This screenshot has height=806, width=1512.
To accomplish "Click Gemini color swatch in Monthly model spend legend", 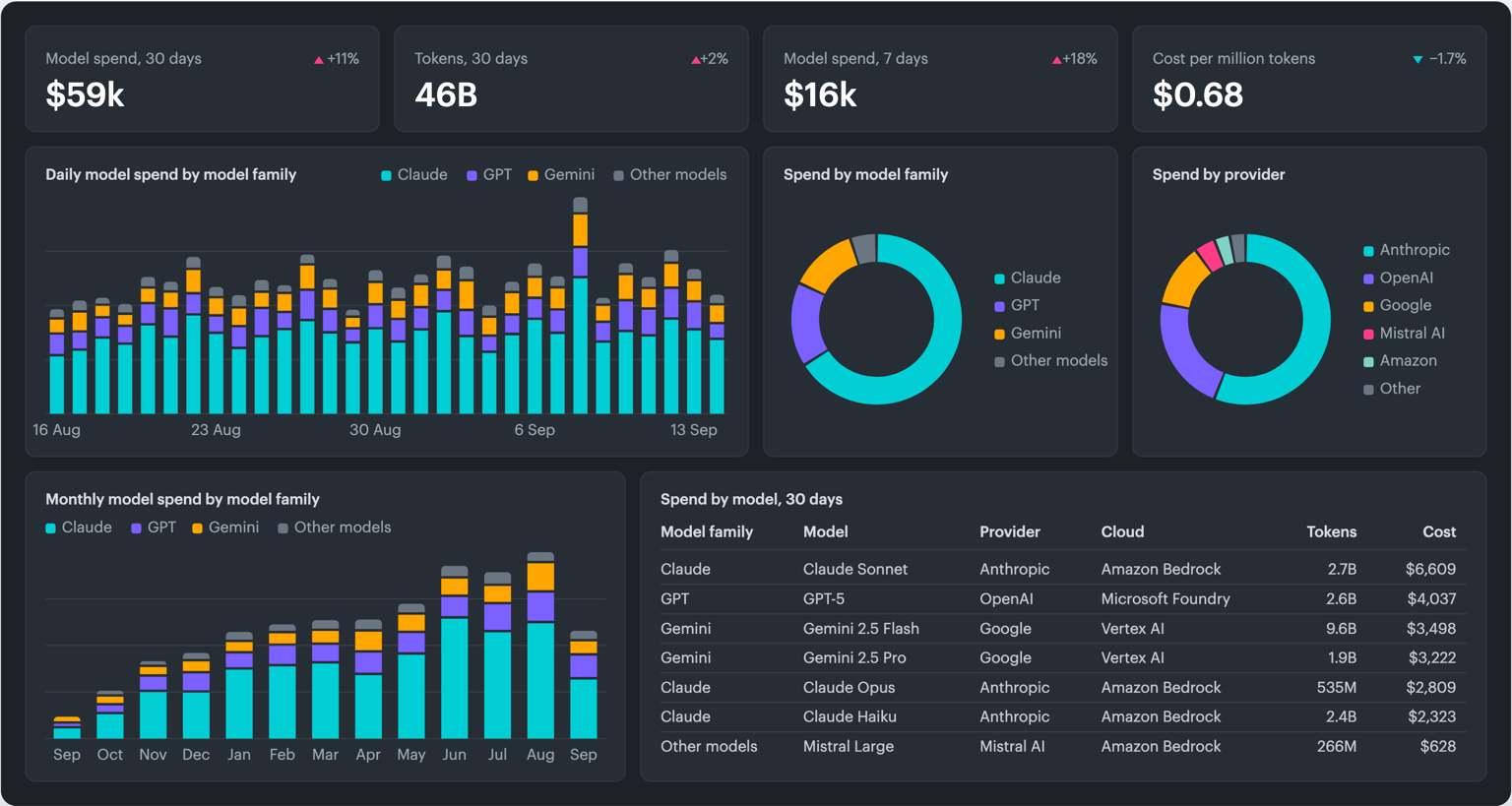I will point(197,528).
